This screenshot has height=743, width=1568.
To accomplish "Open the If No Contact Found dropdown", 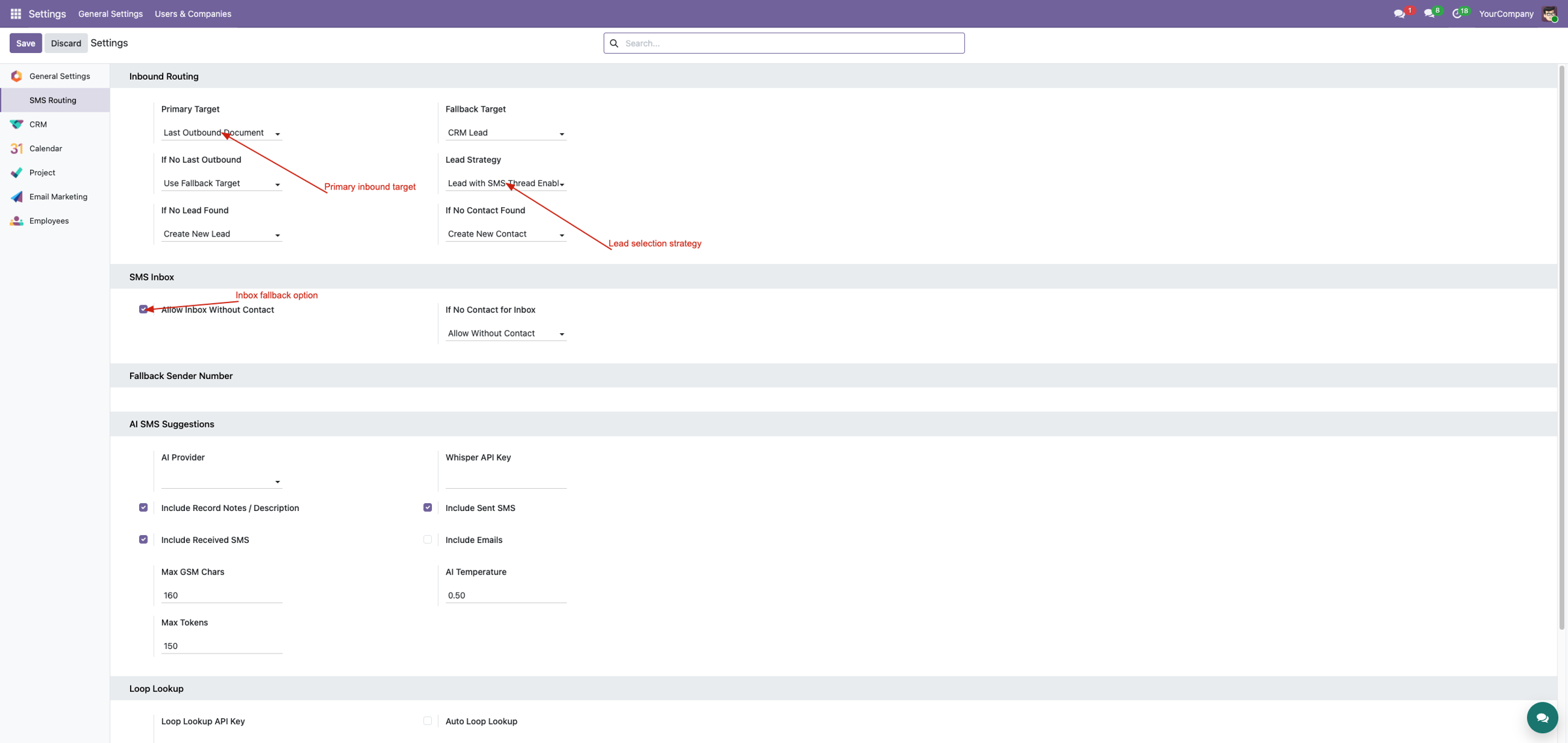I will pos(506,234).
